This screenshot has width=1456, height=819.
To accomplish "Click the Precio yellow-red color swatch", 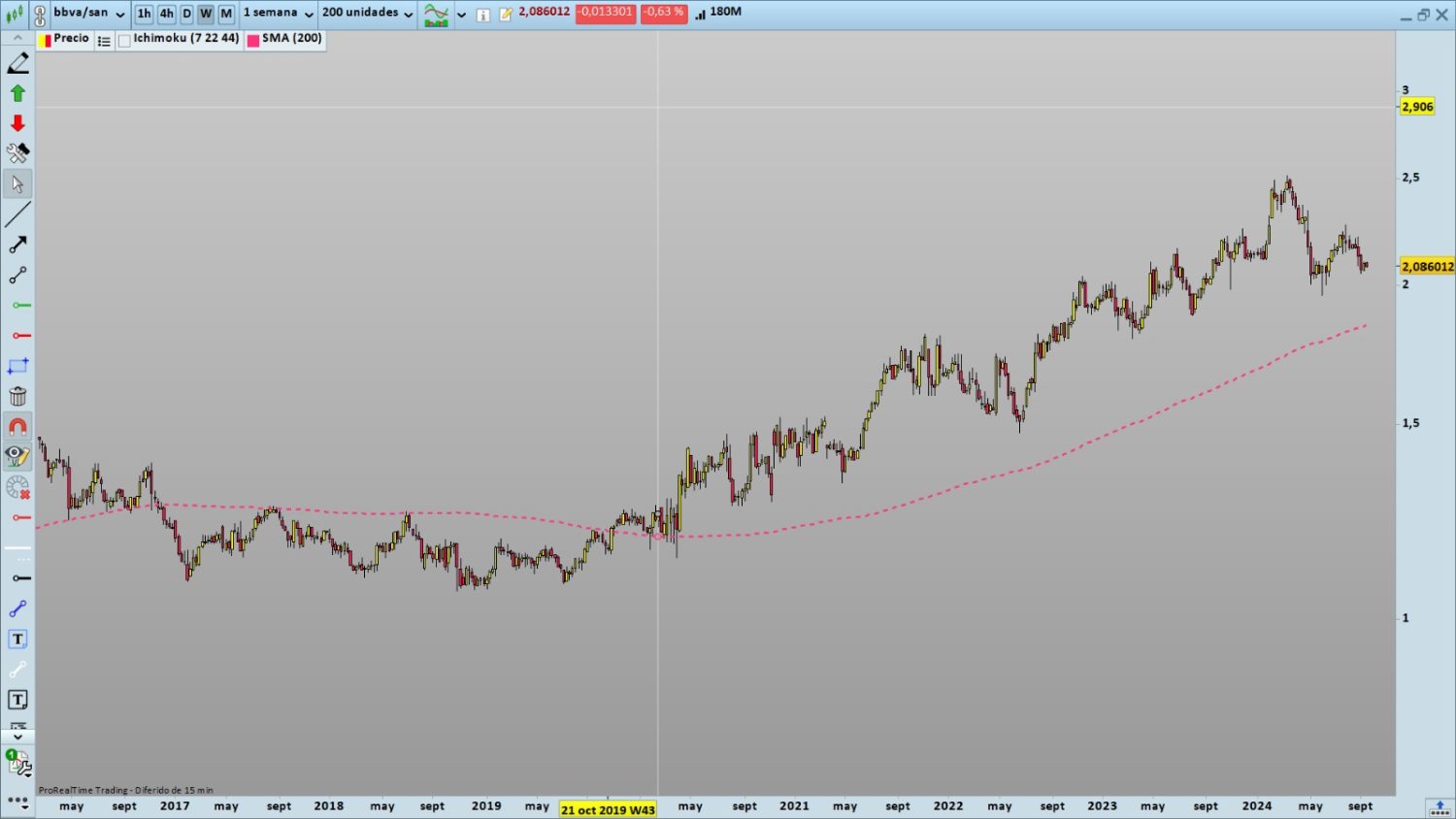I will (45, 40).
